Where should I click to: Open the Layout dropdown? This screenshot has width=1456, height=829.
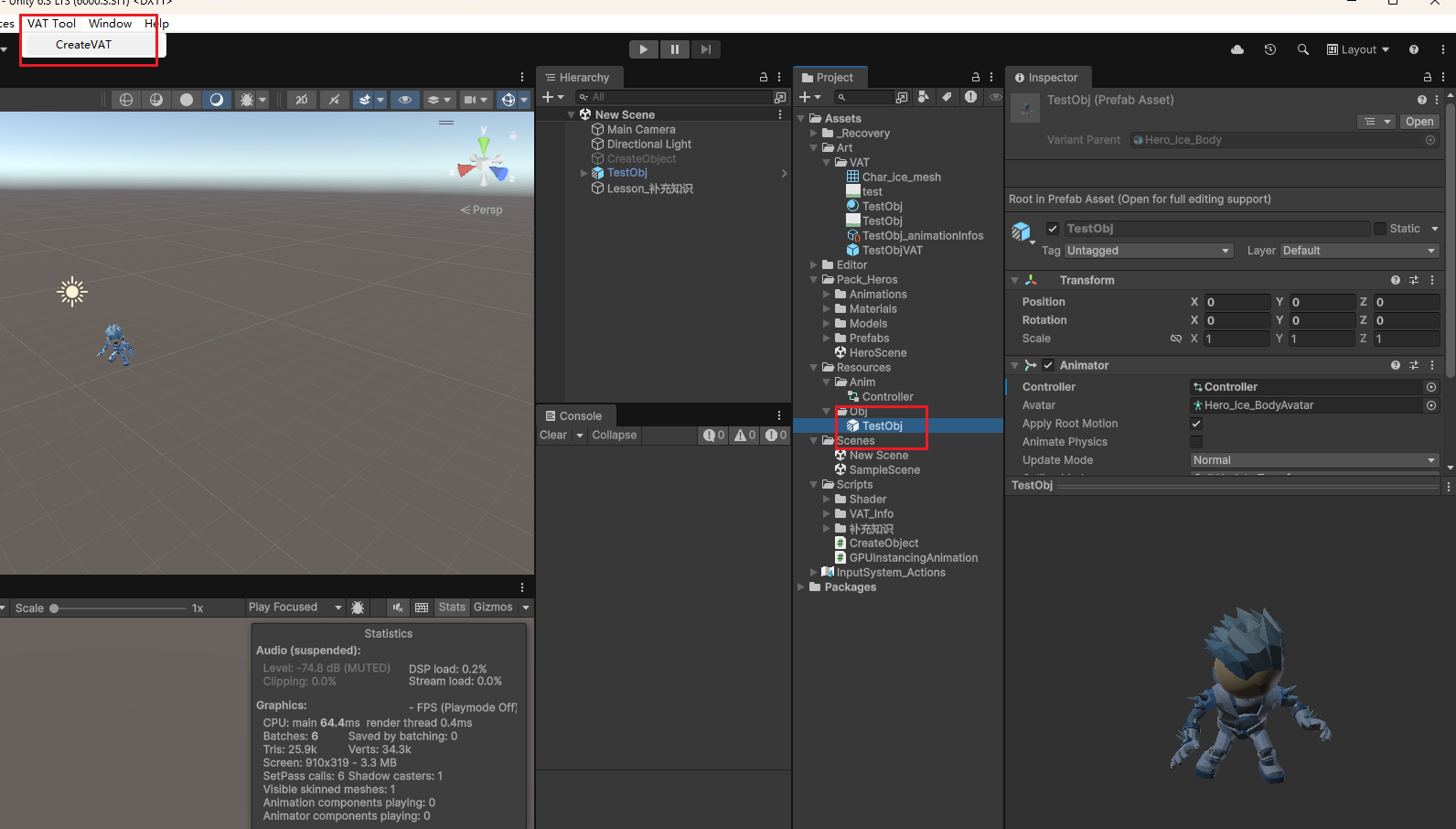[1358, 49]
